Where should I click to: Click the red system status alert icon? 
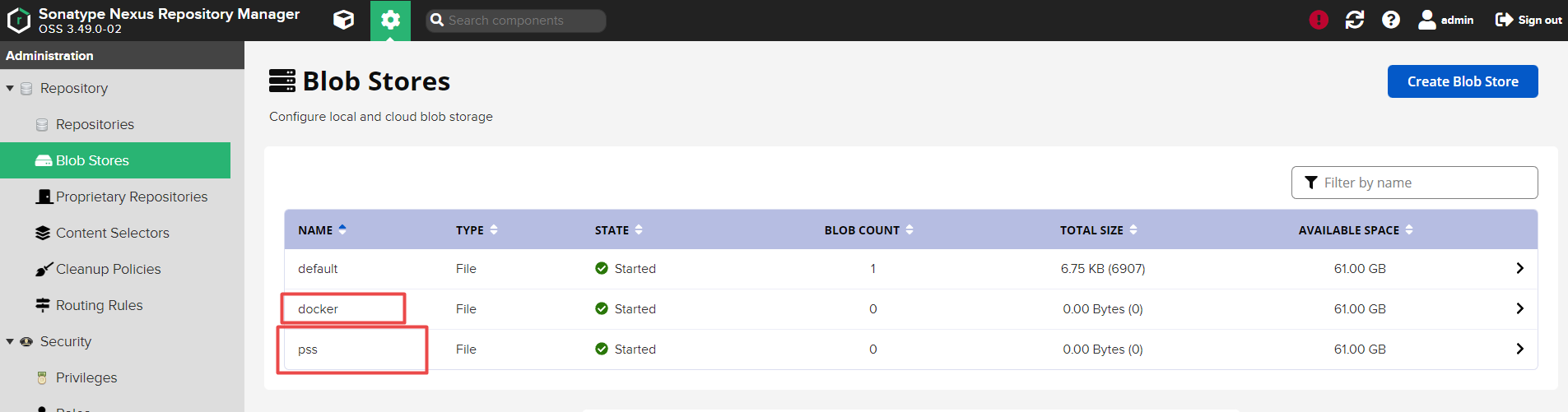tap(1319, 20)
